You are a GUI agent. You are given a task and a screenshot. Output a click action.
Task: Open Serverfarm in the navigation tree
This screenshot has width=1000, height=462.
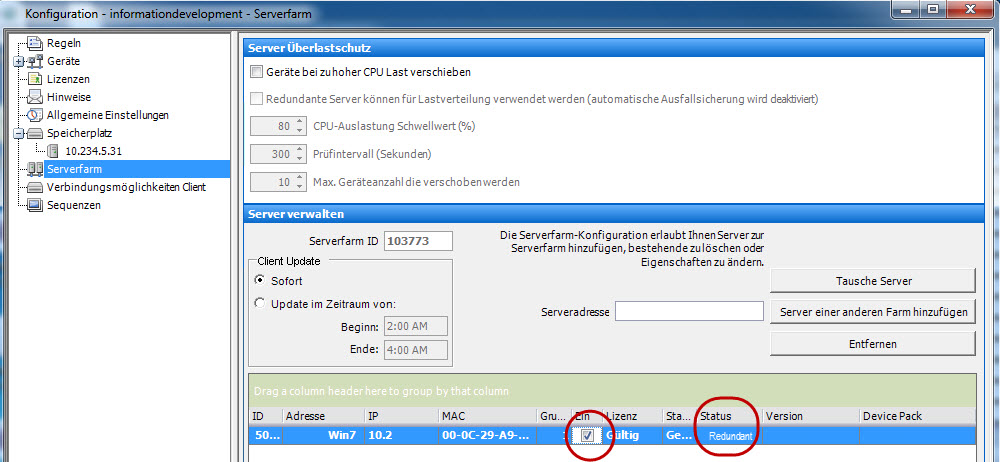pyautogui.click(x=75, y=169)
